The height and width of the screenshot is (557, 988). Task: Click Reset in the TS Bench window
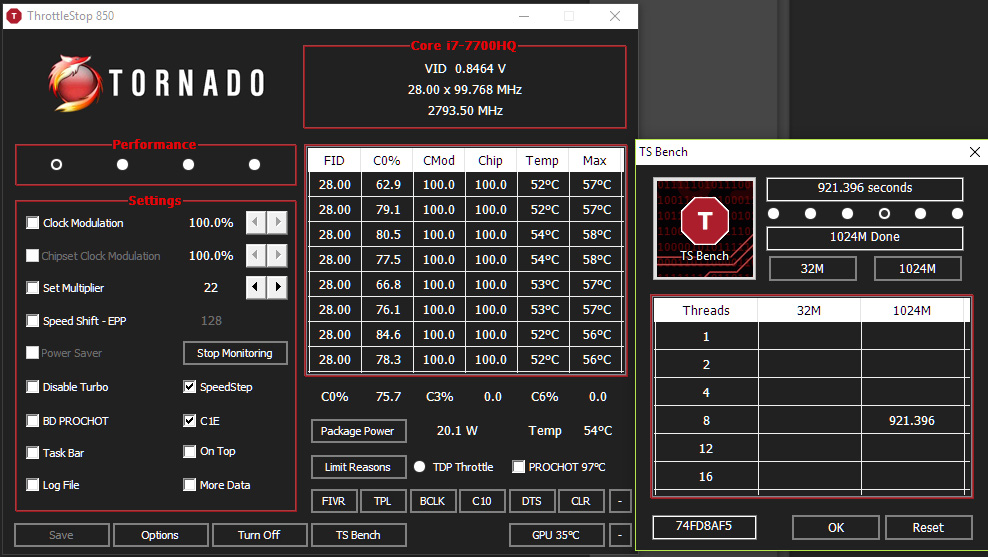point(929,527)
